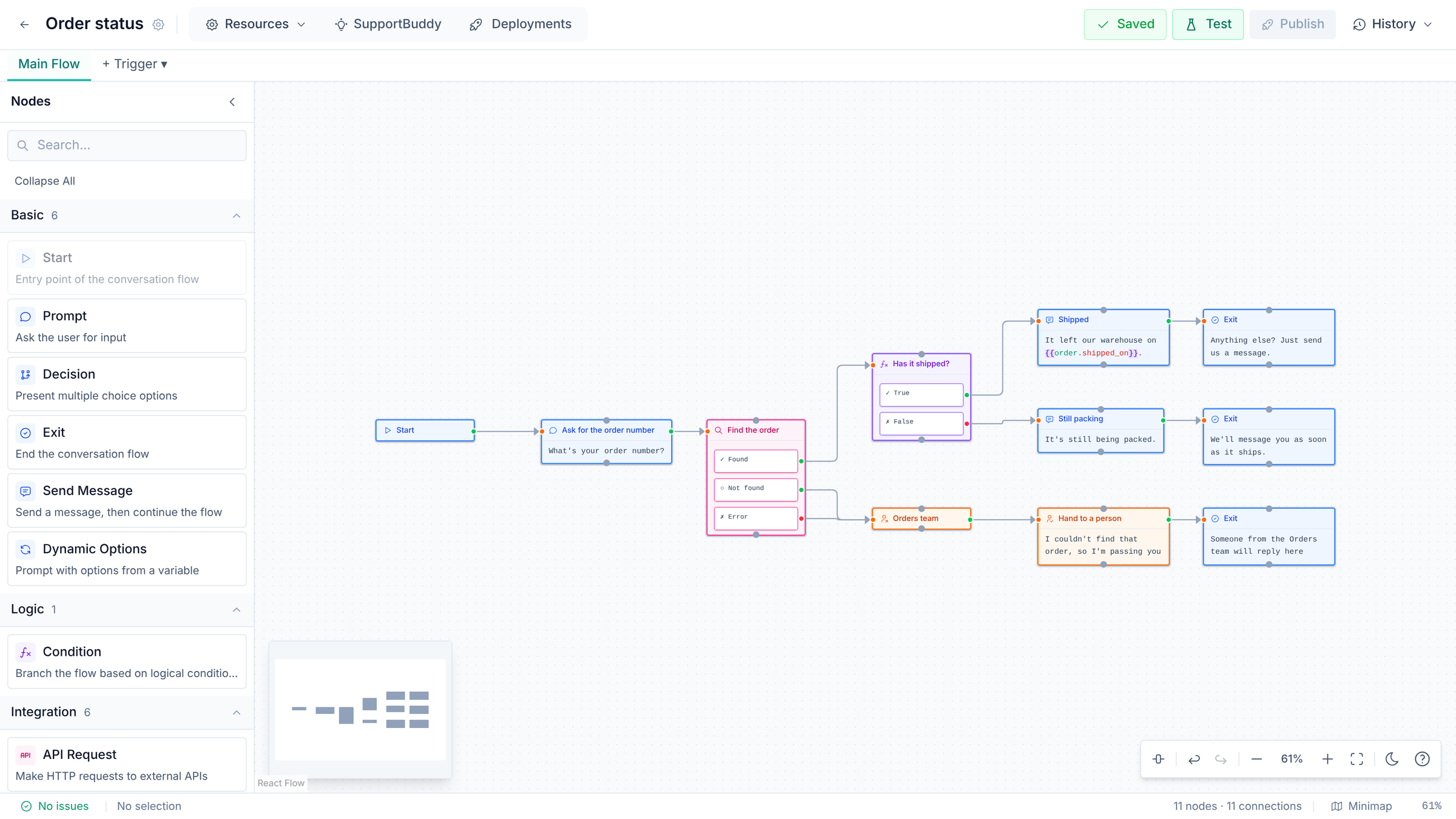Open the Resources dropdown
This screenshot has height=819, width=1456.
pyautogui.click(x=255, y=24)
